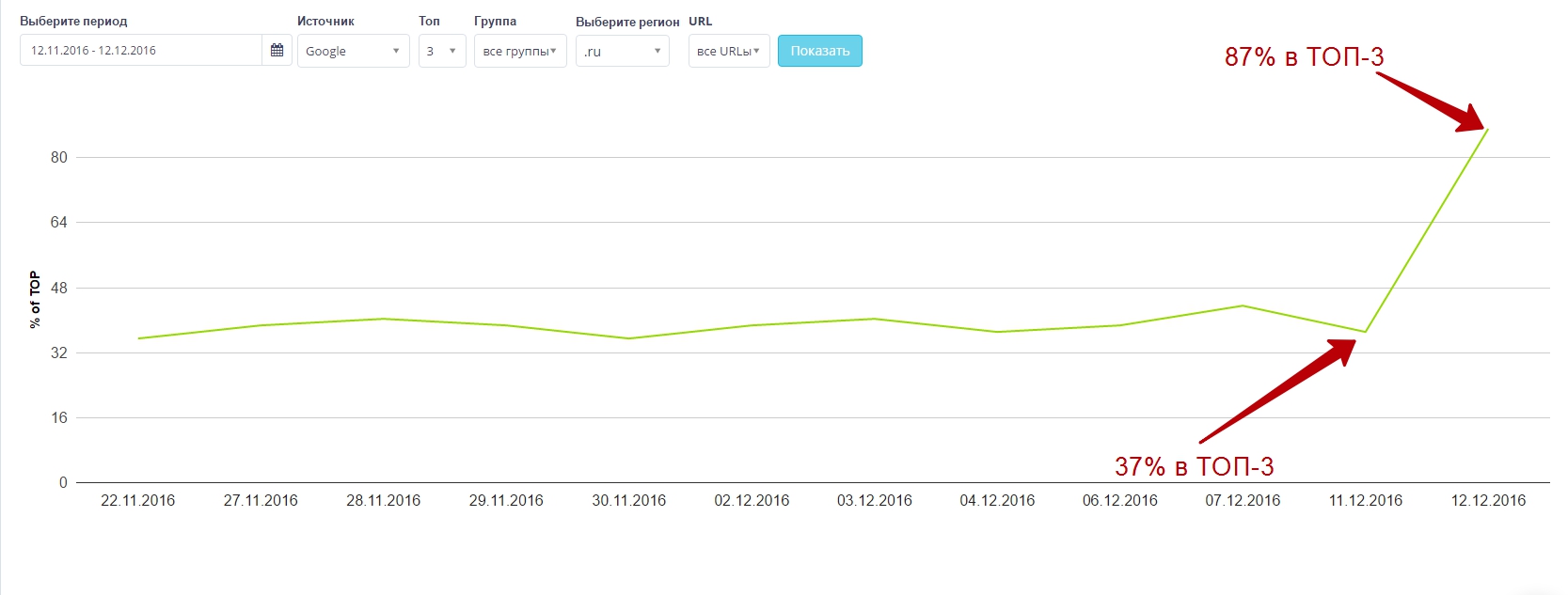
Task: Click the line peak at 12.12.2016
Action: pyautogui.click(x=1488, y=129)
